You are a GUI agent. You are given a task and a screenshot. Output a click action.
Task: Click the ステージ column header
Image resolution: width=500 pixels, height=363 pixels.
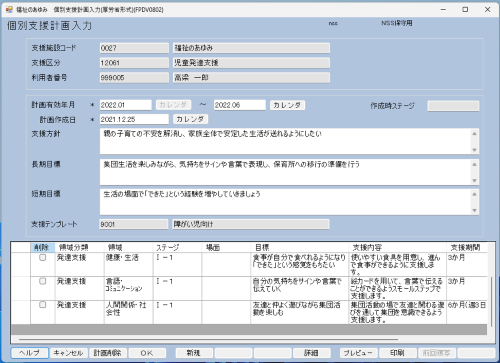[177, 247]
